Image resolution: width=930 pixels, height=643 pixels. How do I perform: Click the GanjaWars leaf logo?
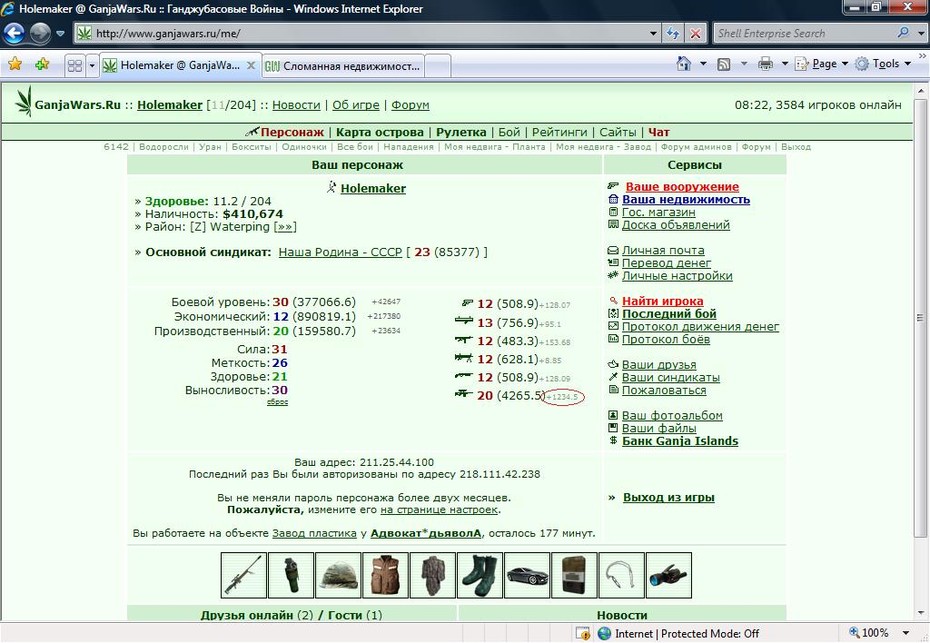[x=23, y=101]
